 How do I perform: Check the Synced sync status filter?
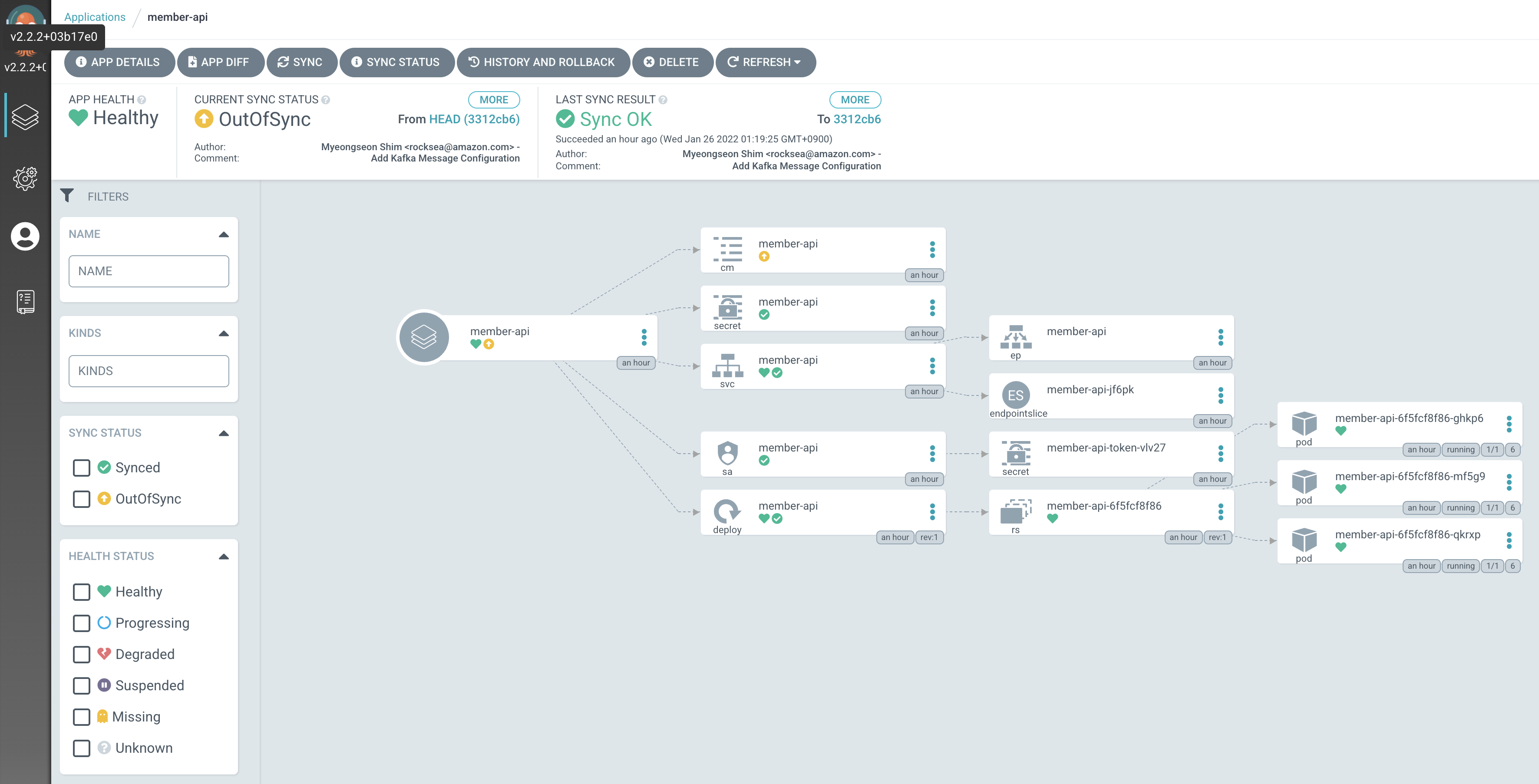pos(82,468)
